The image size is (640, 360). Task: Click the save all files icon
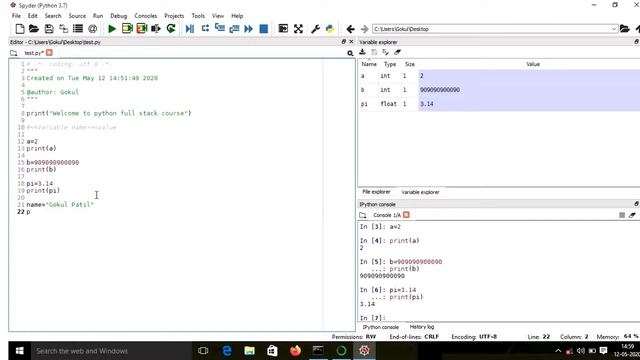pos(64,29)
